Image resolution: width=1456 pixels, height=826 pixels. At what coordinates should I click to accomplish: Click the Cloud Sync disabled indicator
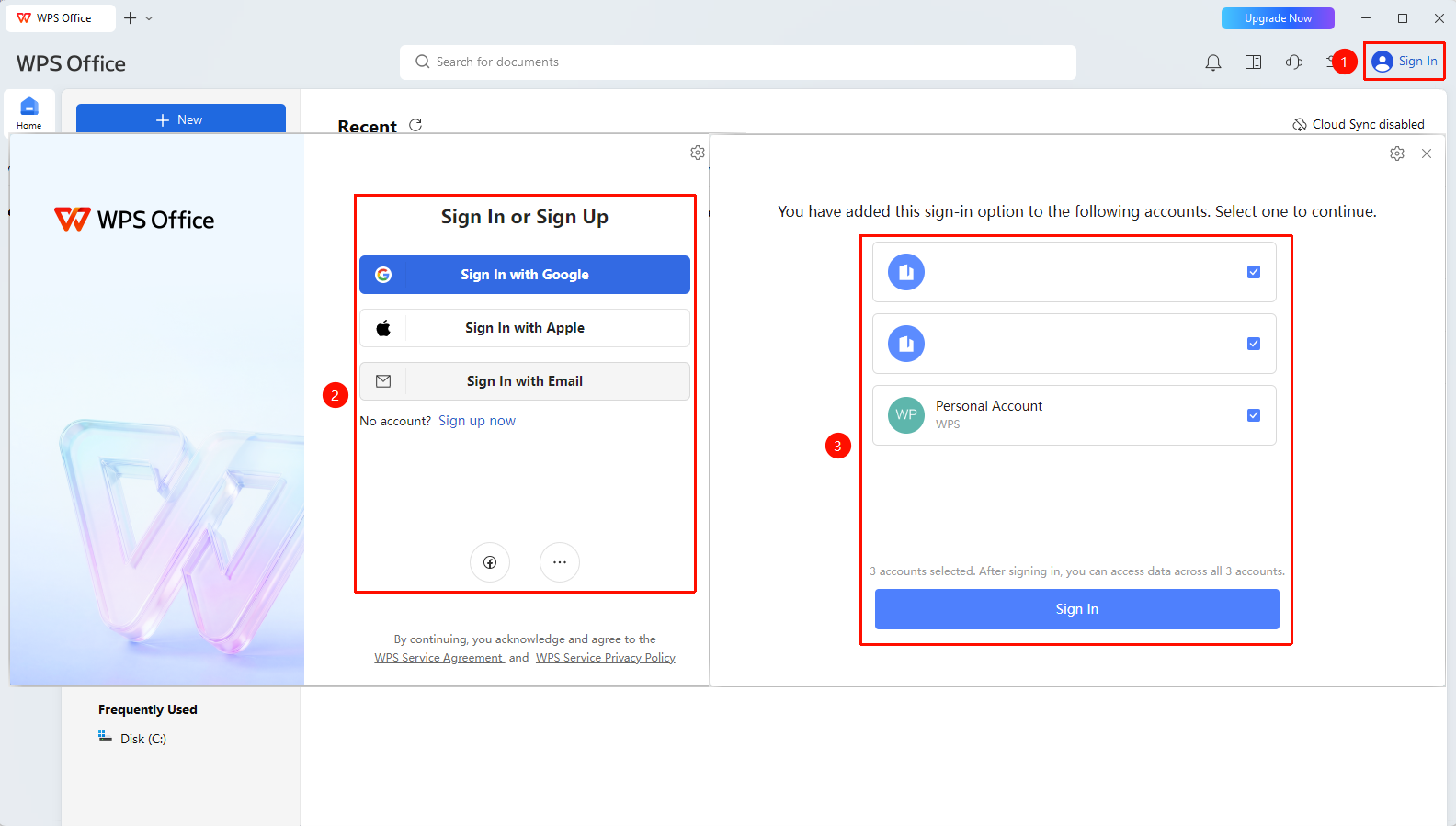pyautogui.click(x=1359, y=124)
